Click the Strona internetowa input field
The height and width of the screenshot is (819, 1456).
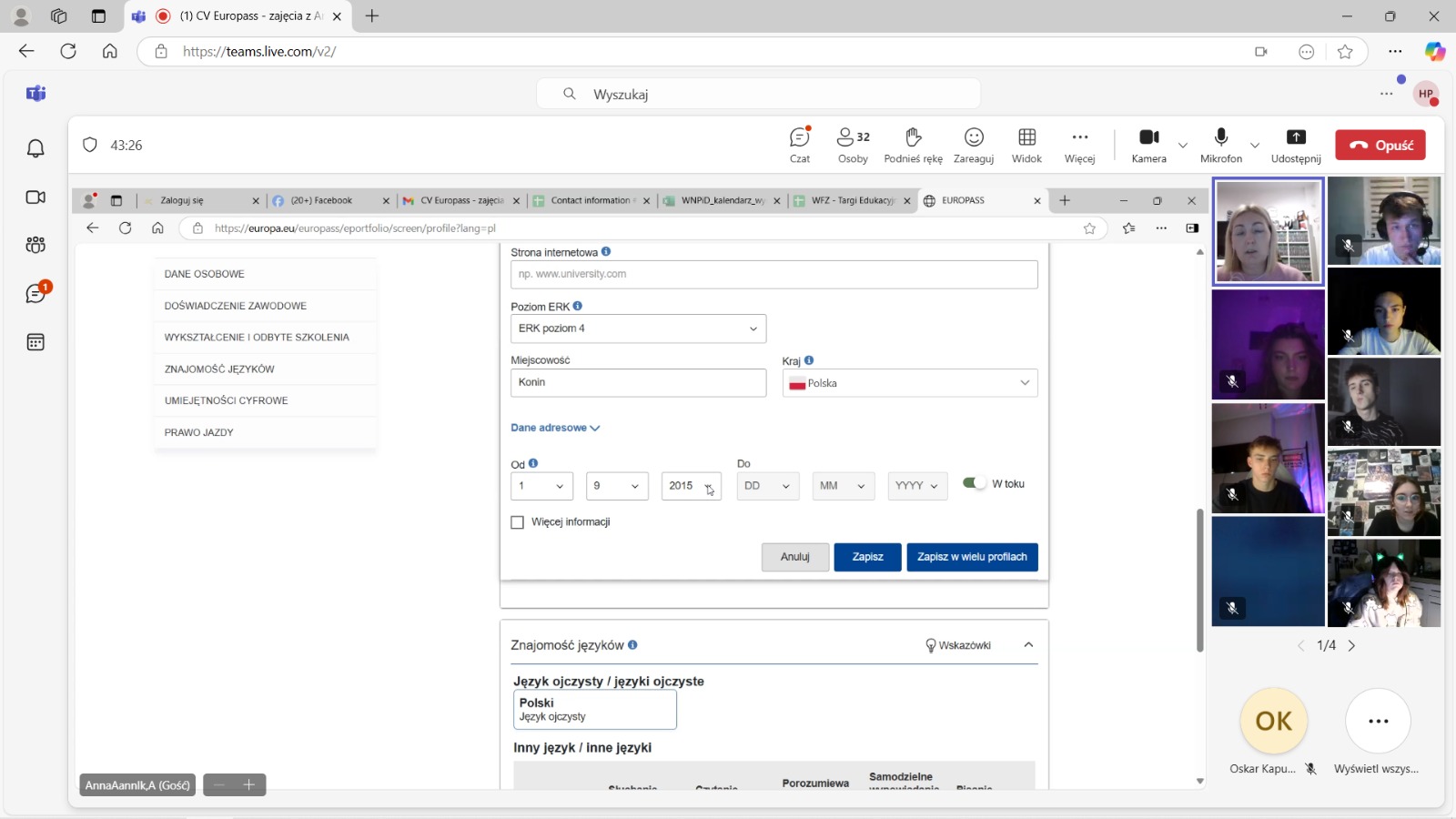click(x=774, y=274)
